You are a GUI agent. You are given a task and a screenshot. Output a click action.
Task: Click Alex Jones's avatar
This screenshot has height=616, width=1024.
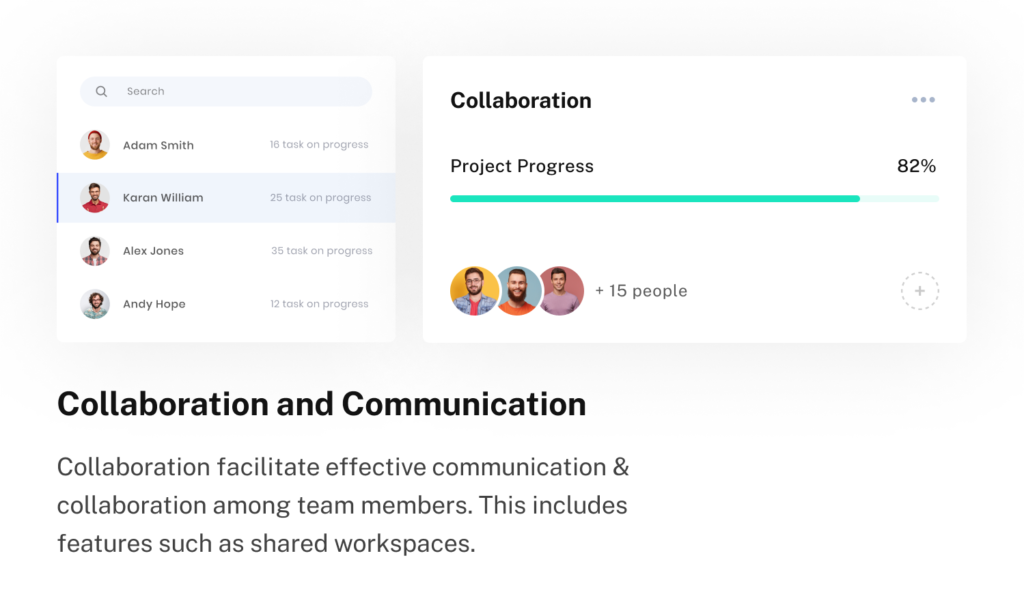click(x=95, y=251)
